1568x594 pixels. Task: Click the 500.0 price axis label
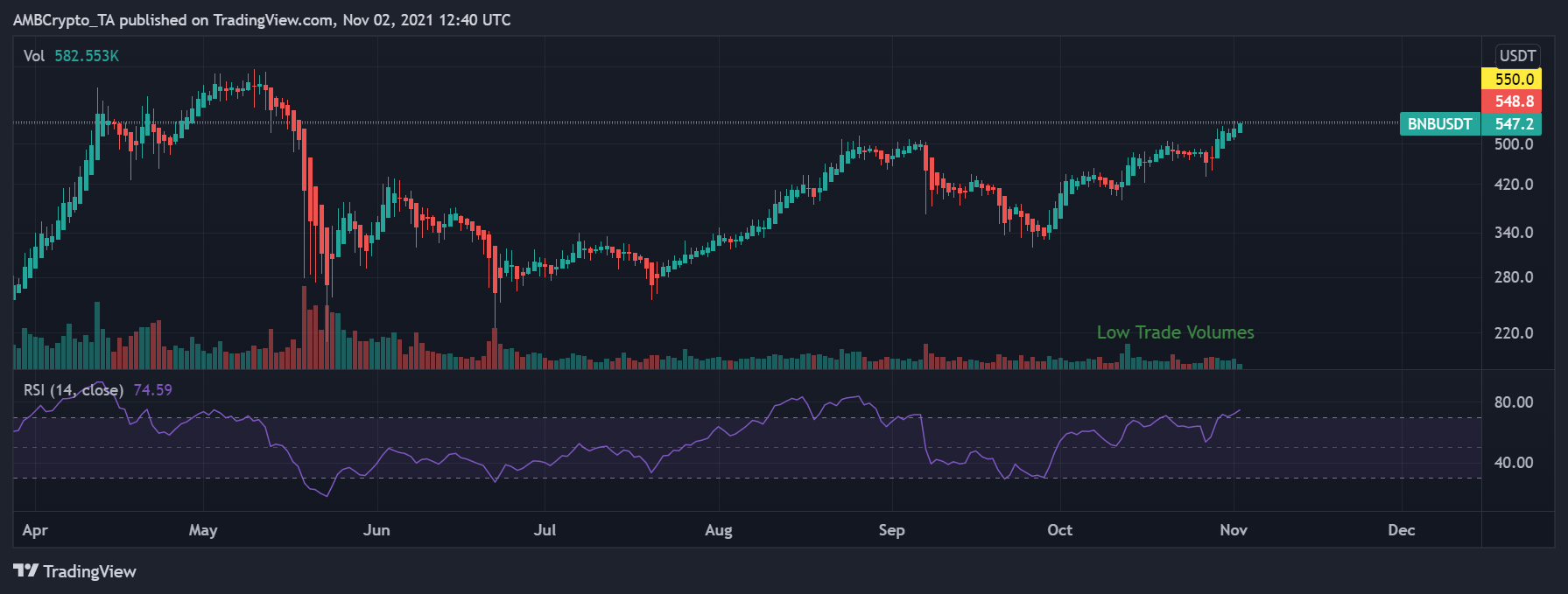(1514, 144)
